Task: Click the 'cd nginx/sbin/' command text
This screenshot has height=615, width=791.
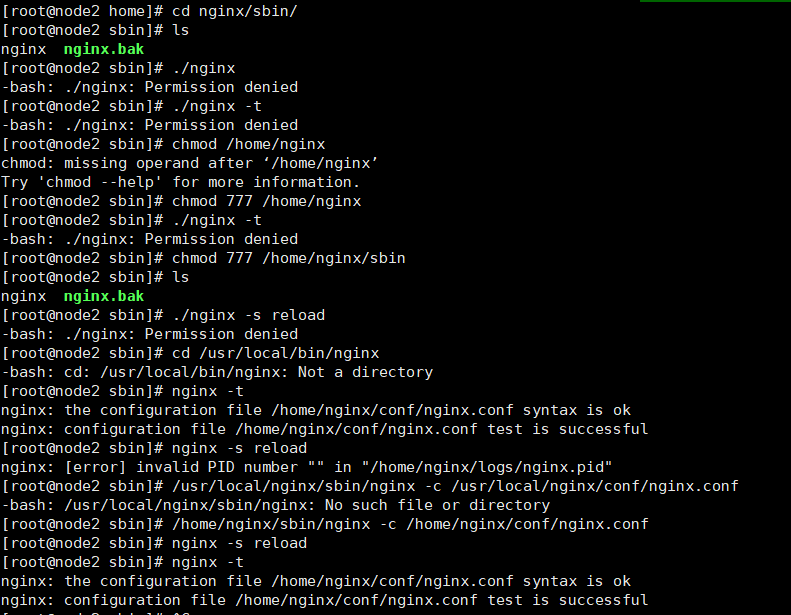Action: 235,11
